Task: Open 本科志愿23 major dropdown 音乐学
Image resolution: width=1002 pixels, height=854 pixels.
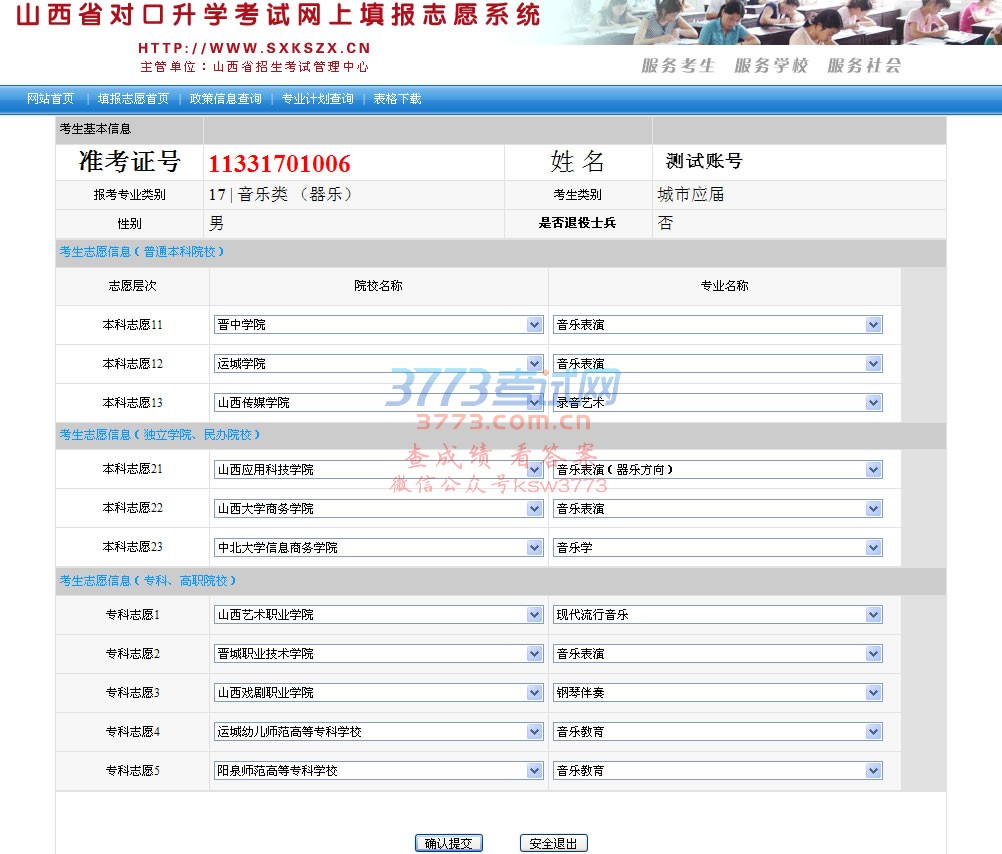Action: [x=717, y=548]
